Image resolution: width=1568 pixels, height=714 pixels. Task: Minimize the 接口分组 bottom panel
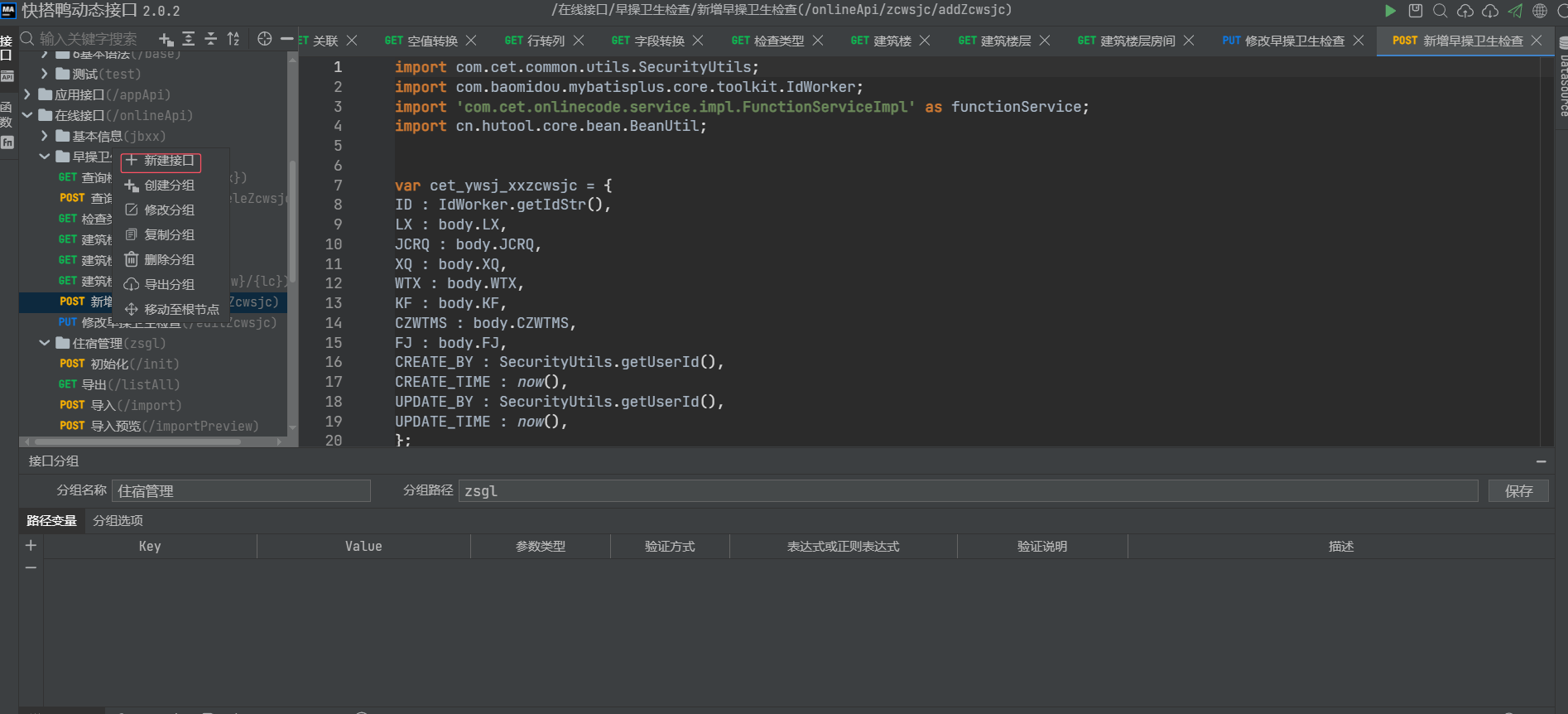pos(1541,461)
